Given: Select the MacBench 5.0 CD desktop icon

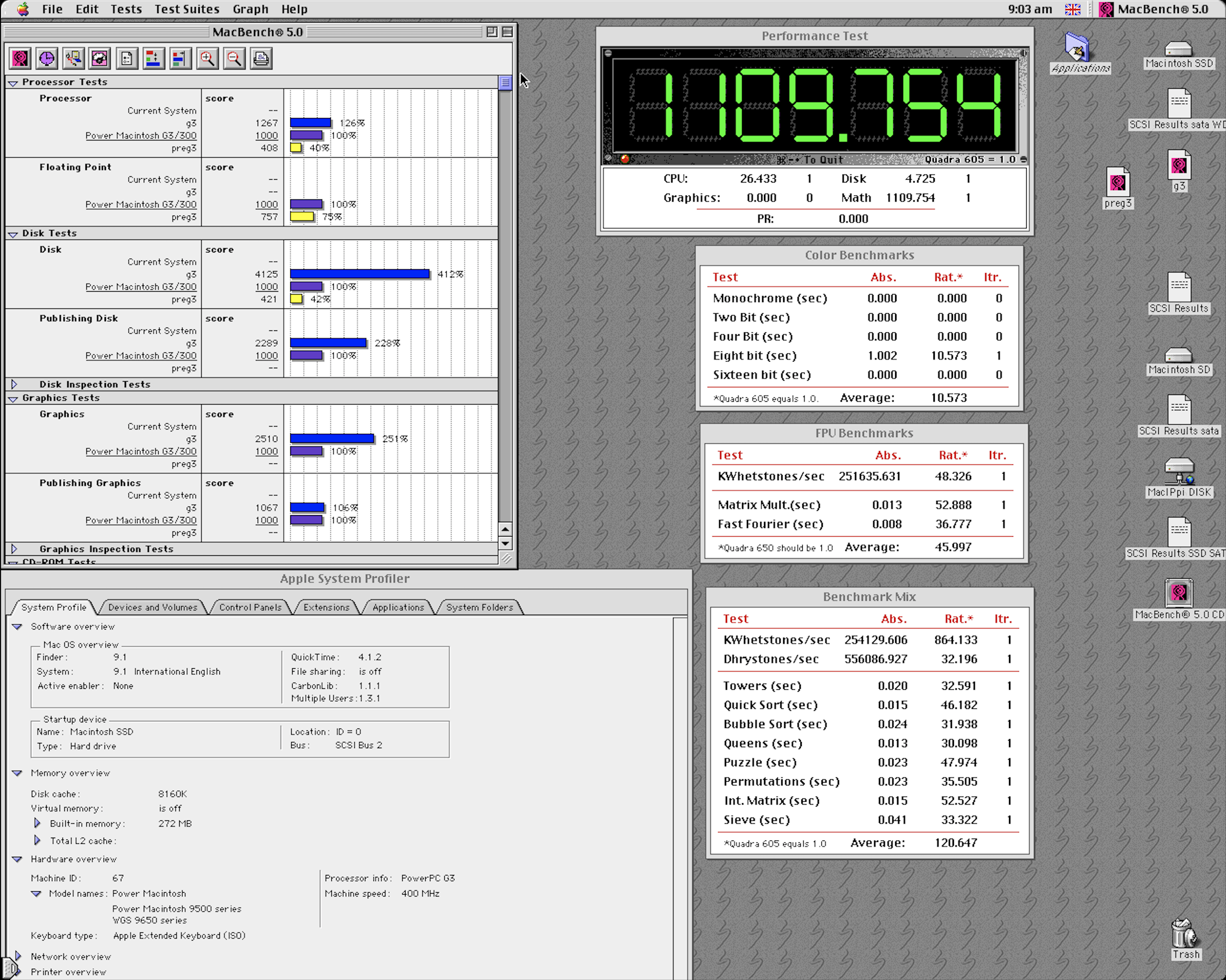Looking at the screenshot, I should pos(1178,593).
